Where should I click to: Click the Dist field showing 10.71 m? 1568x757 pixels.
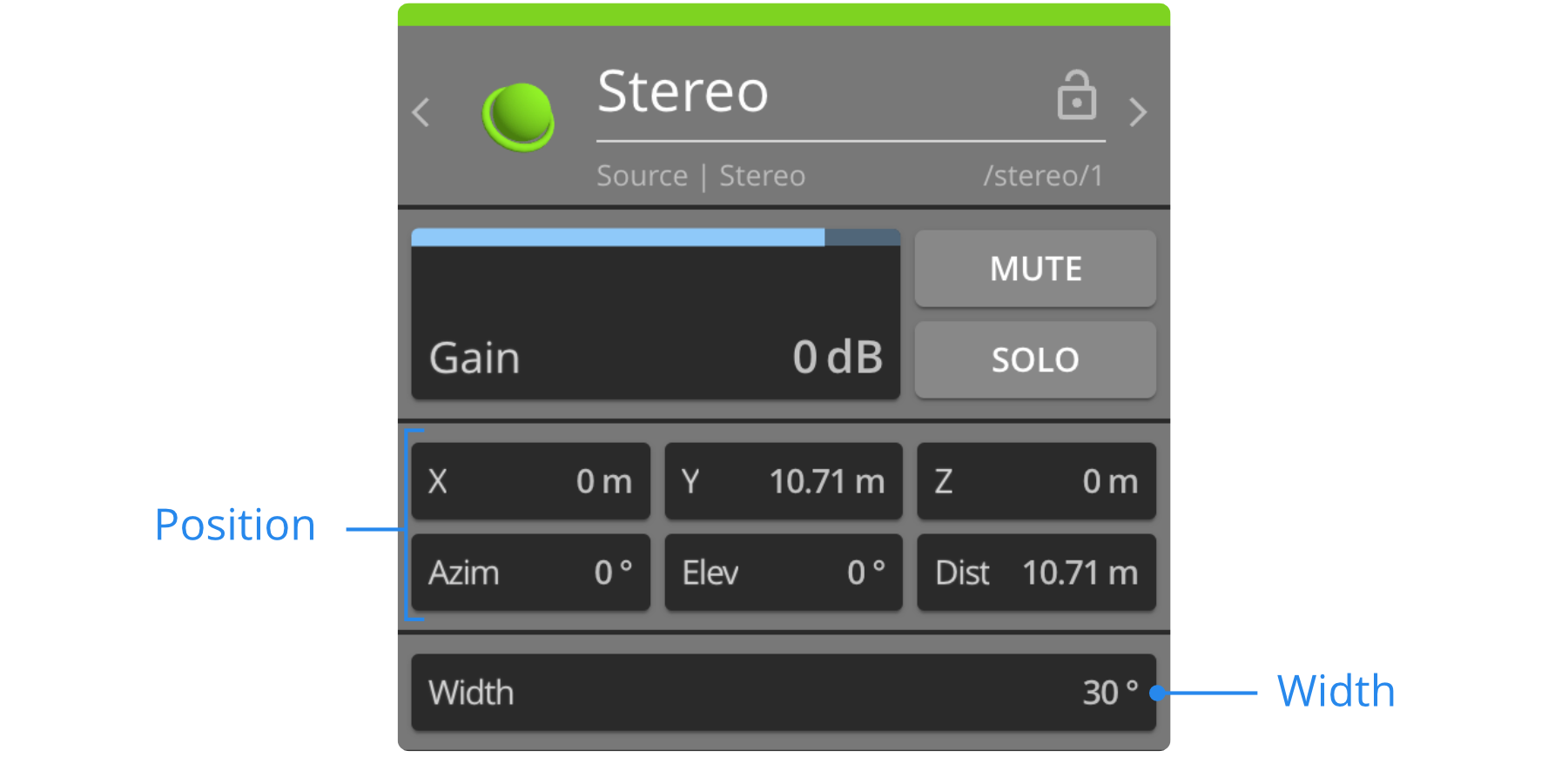(x=1035, y=573)
